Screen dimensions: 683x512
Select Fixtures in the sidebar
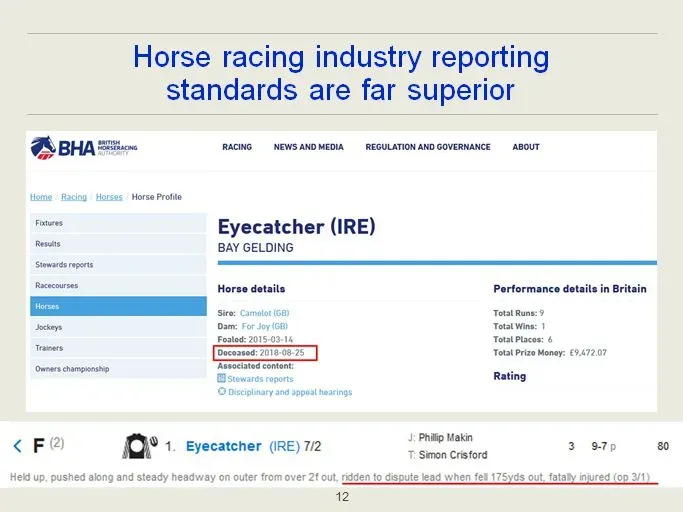[x=118, y=223]
